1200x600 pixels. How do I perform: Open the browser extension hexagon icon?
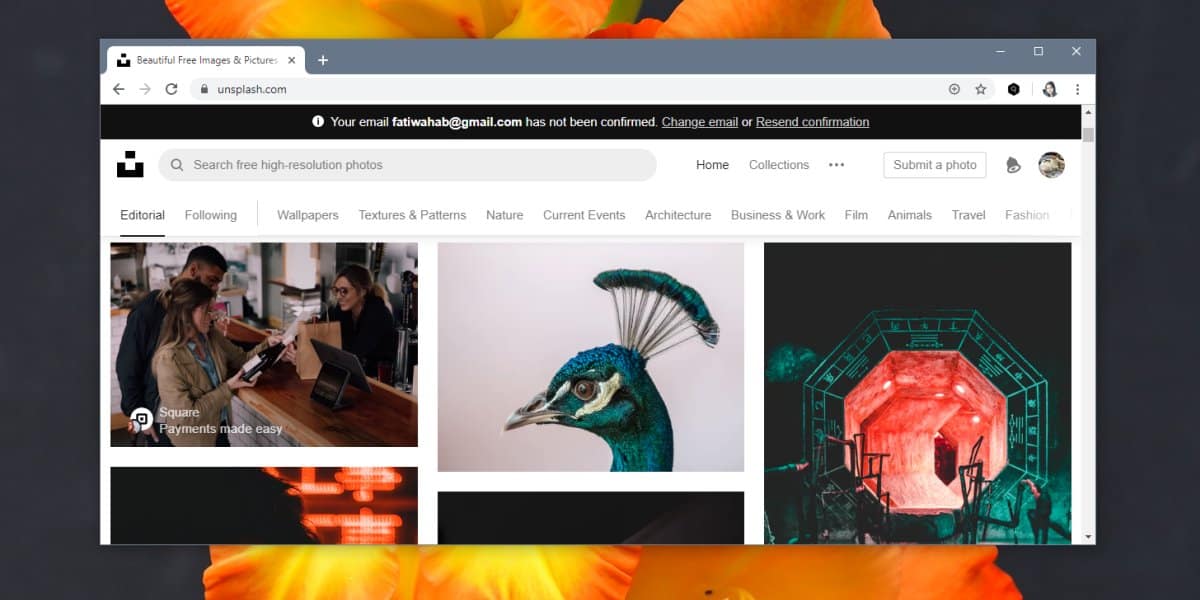[x=1013, y=89]
